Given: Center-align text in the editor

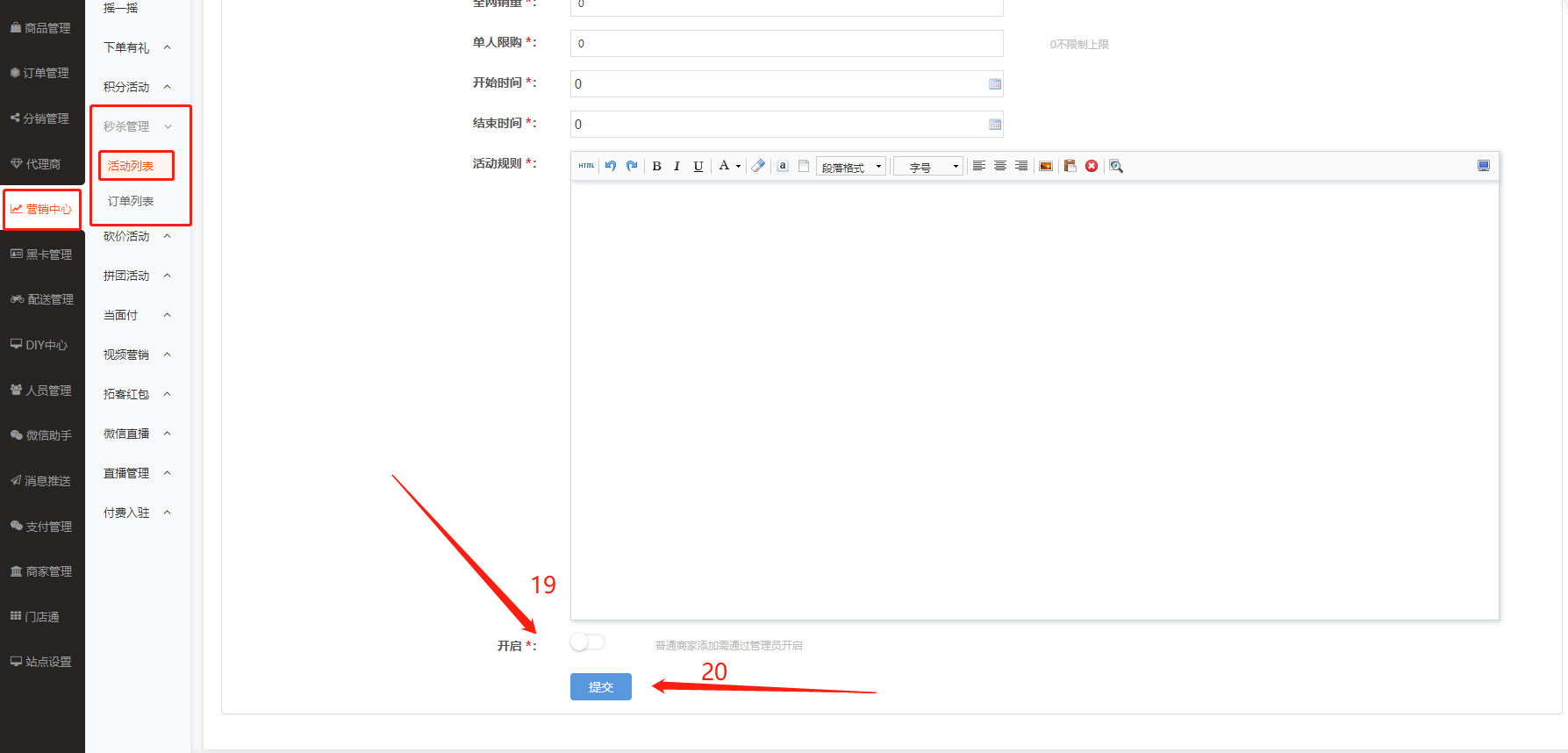Looking at the screenshot, I should [x=1000, y=166].
